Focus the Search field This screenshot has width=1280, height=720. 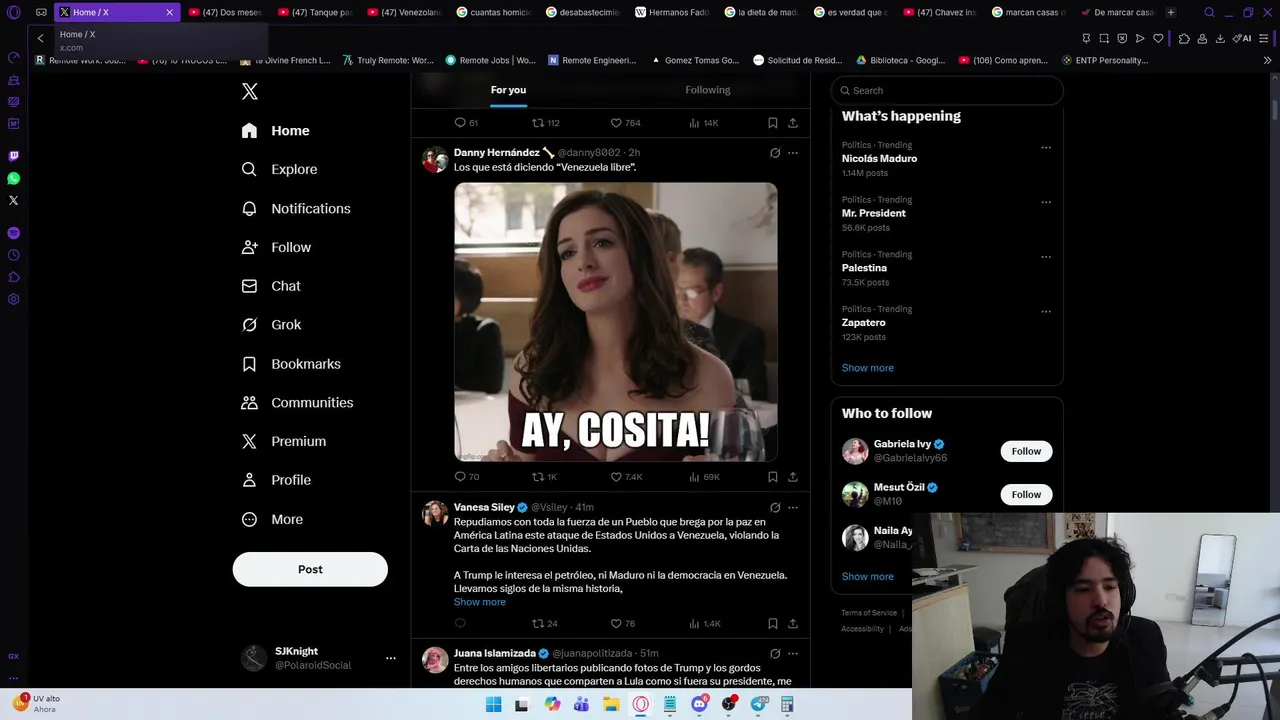click(x=947, y=90)
